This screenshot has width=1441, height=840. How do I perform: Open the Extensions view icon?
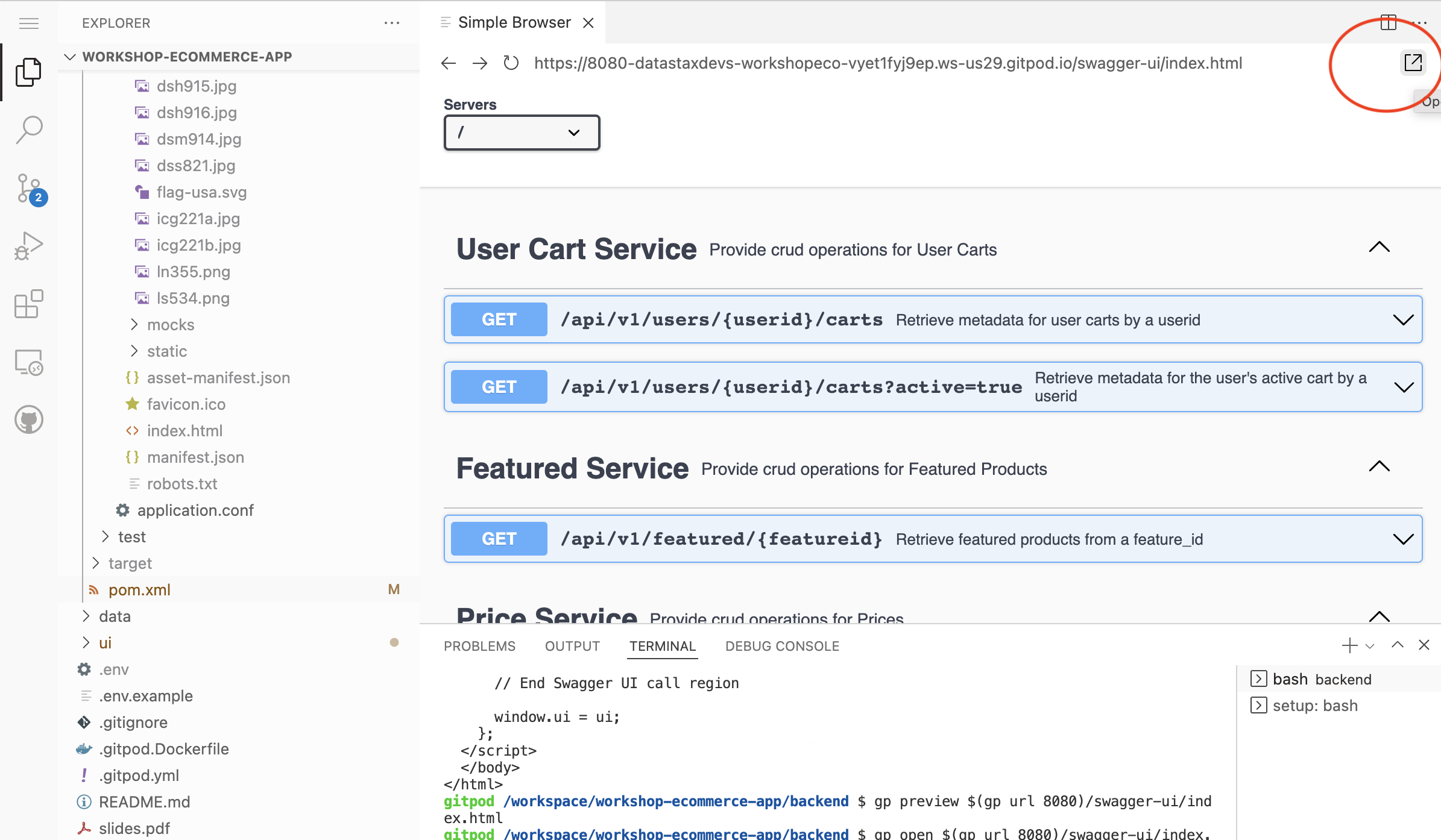click(29, 304)
